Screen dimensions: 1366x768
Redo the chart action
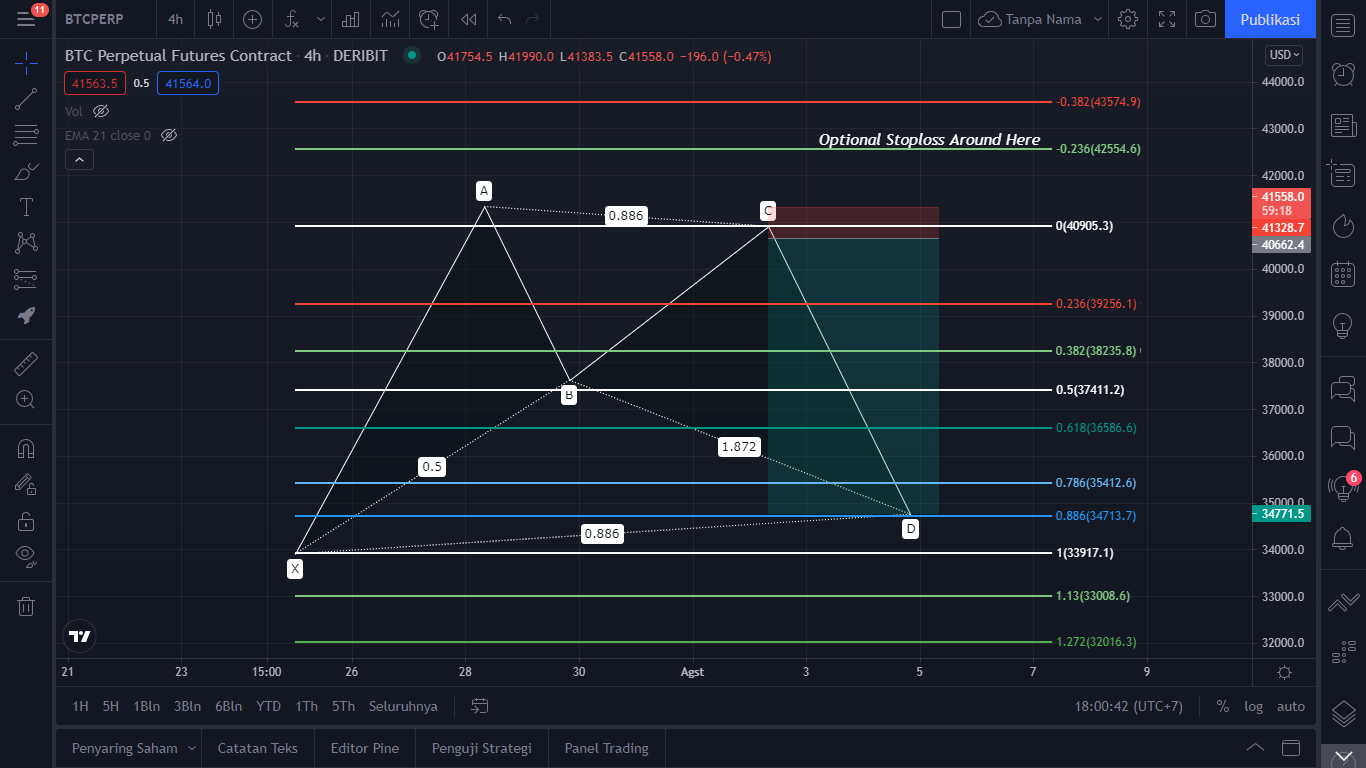click(533, 19)
